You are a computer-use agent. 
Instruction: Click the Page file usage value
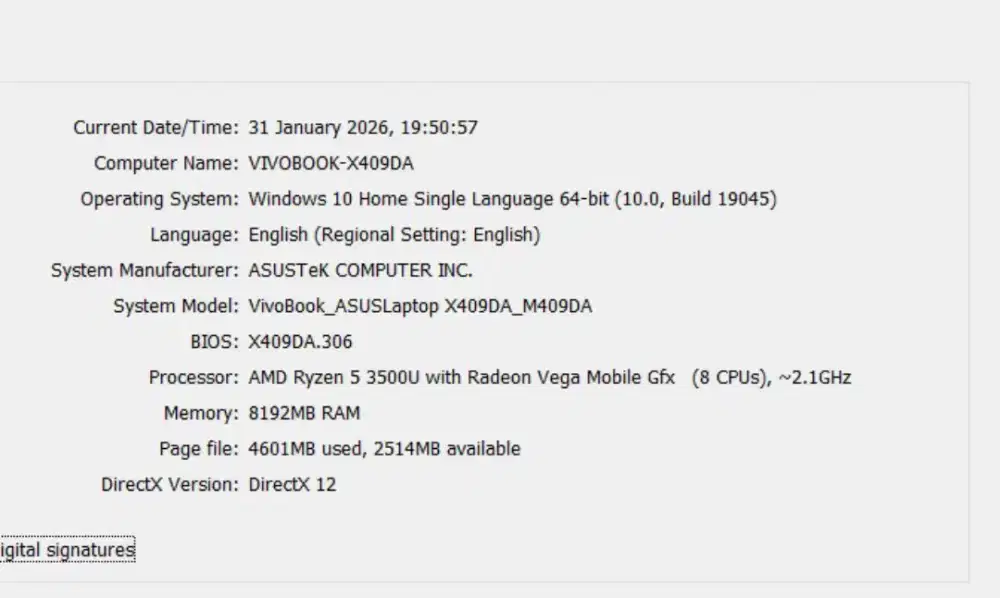tap(384, 449)
